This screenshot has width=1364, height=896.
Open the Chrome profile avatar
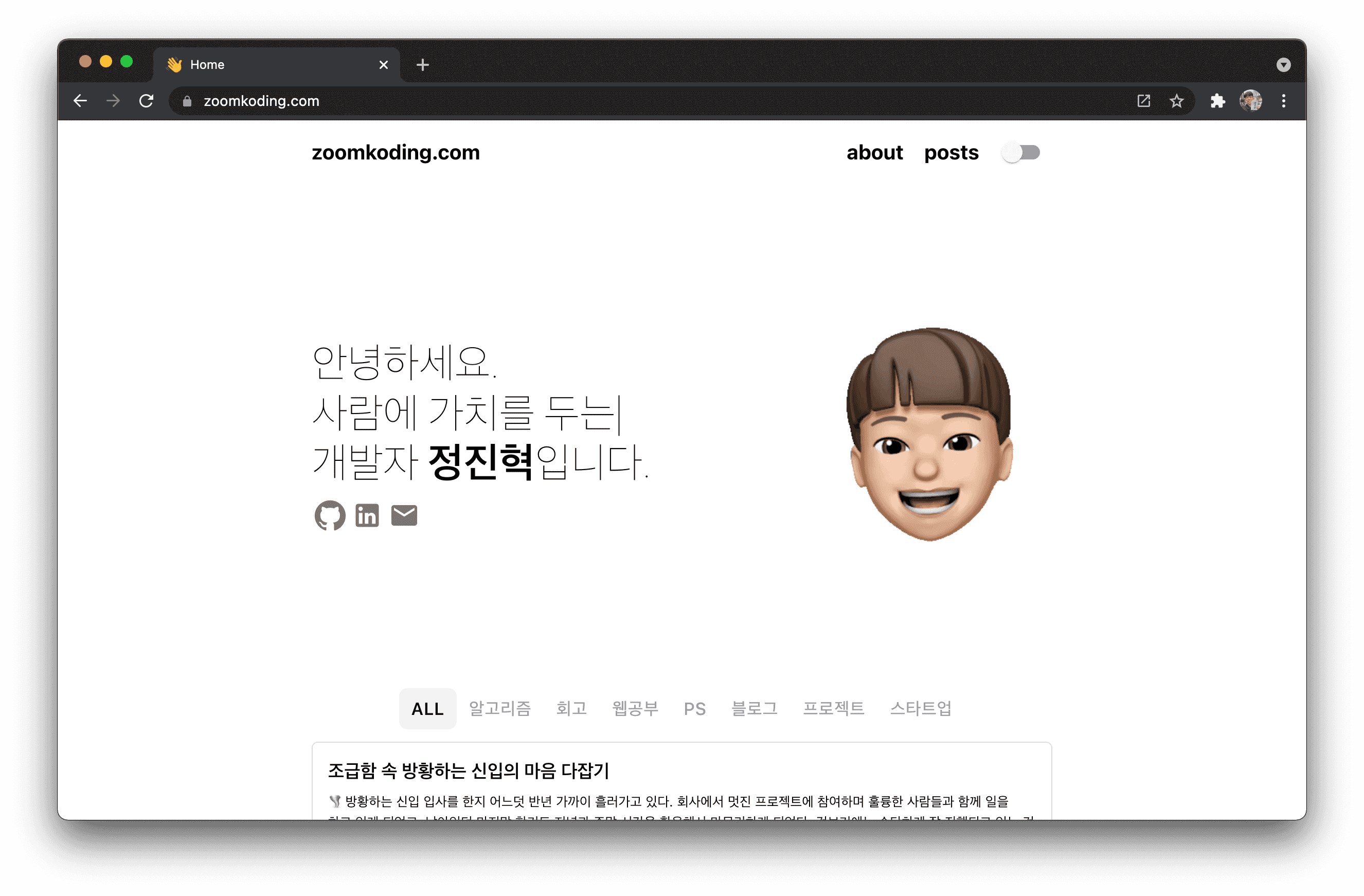(1251, 101)
